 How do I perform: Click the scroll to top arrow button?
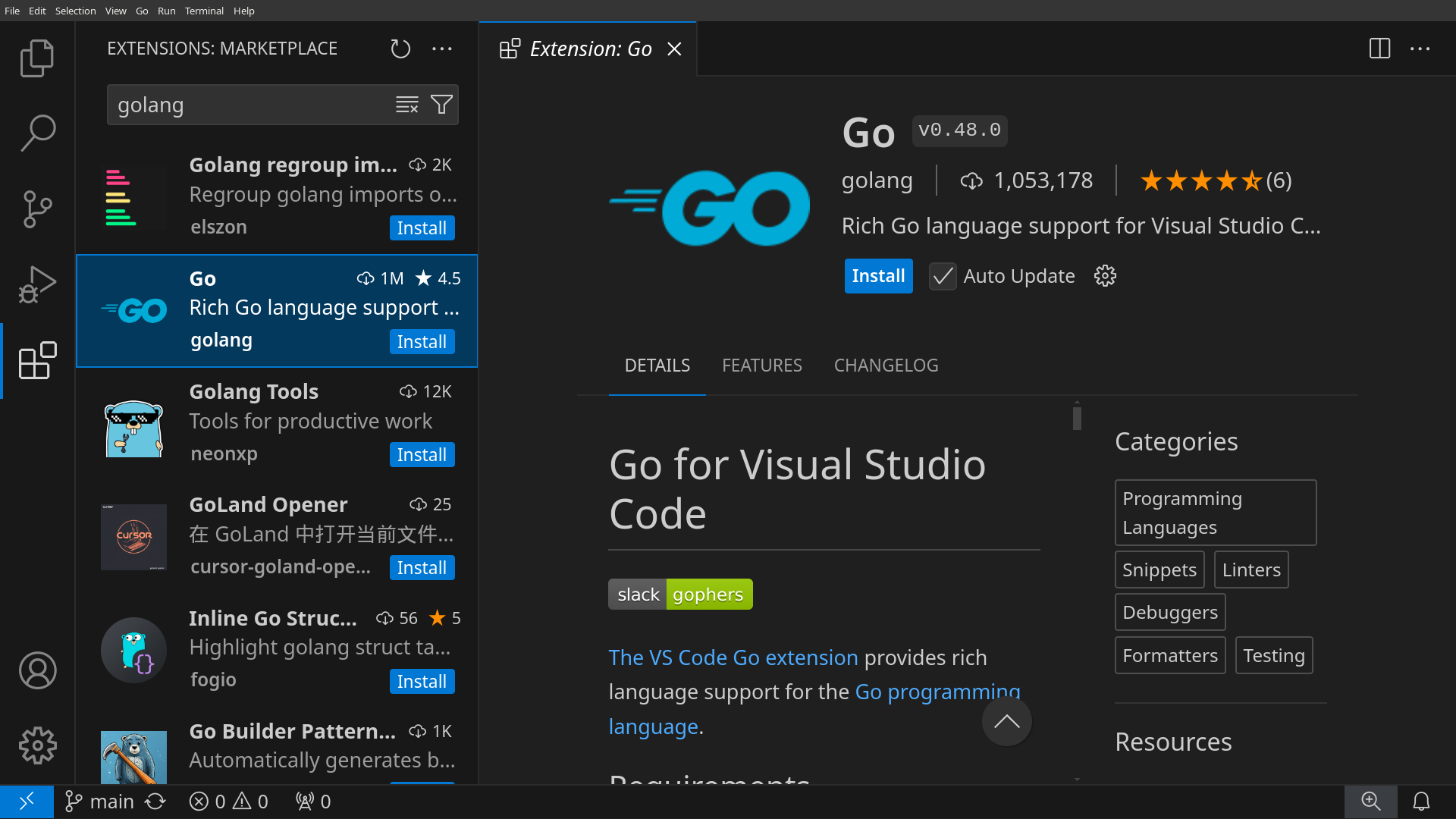coord(1006,721)
